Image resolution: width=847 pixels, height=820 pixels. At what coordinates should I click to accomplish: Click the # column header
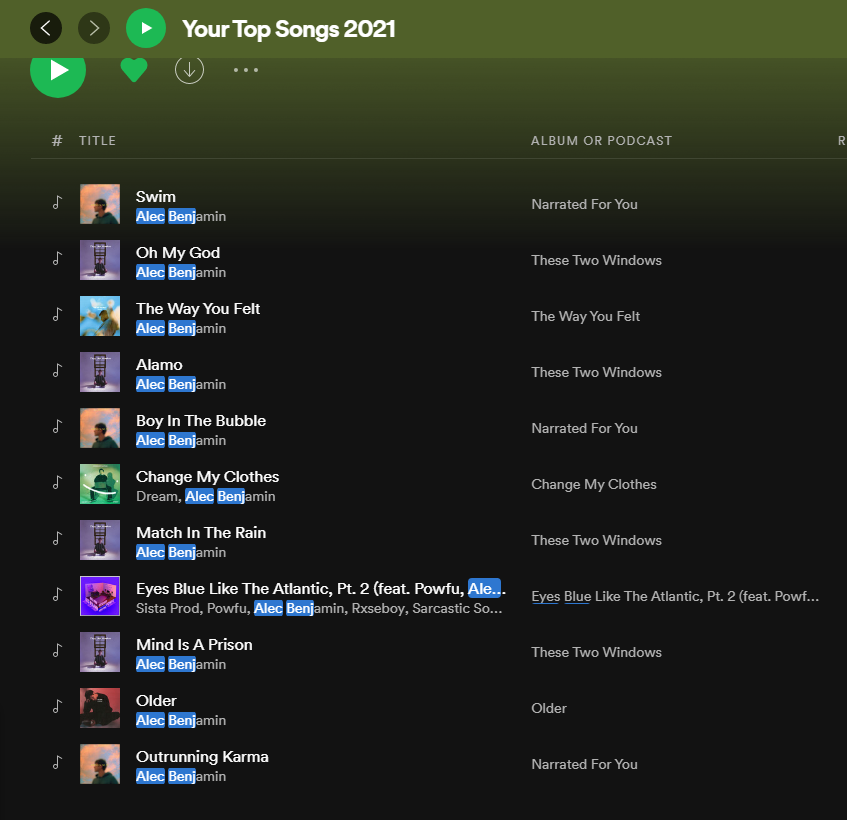(57, 140)
